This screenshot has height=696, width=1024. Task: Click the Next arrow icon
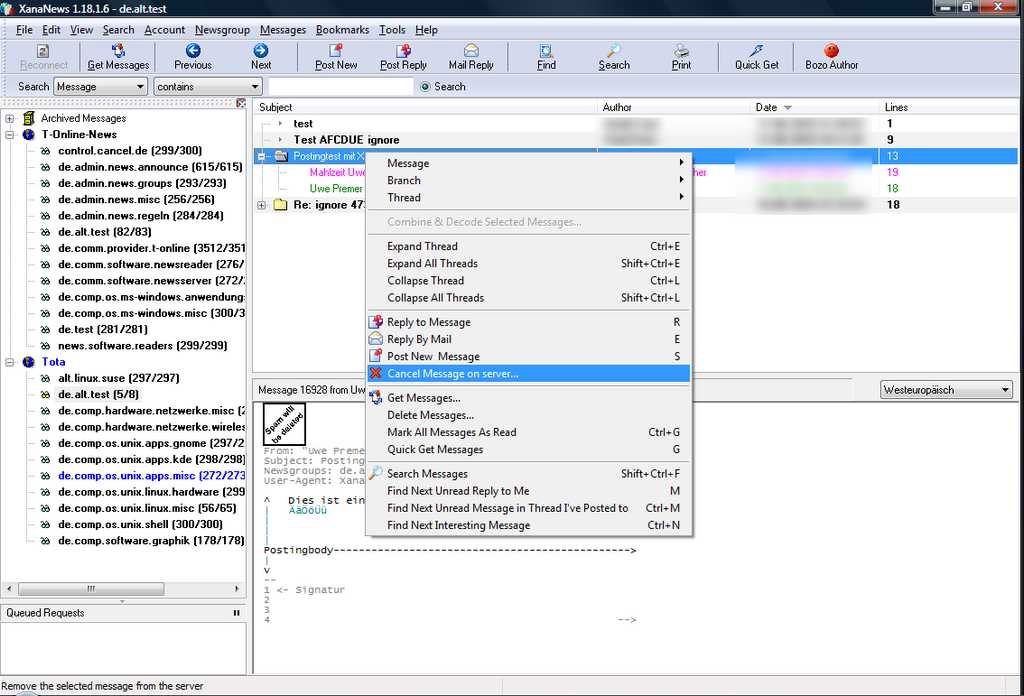(261, 51)
